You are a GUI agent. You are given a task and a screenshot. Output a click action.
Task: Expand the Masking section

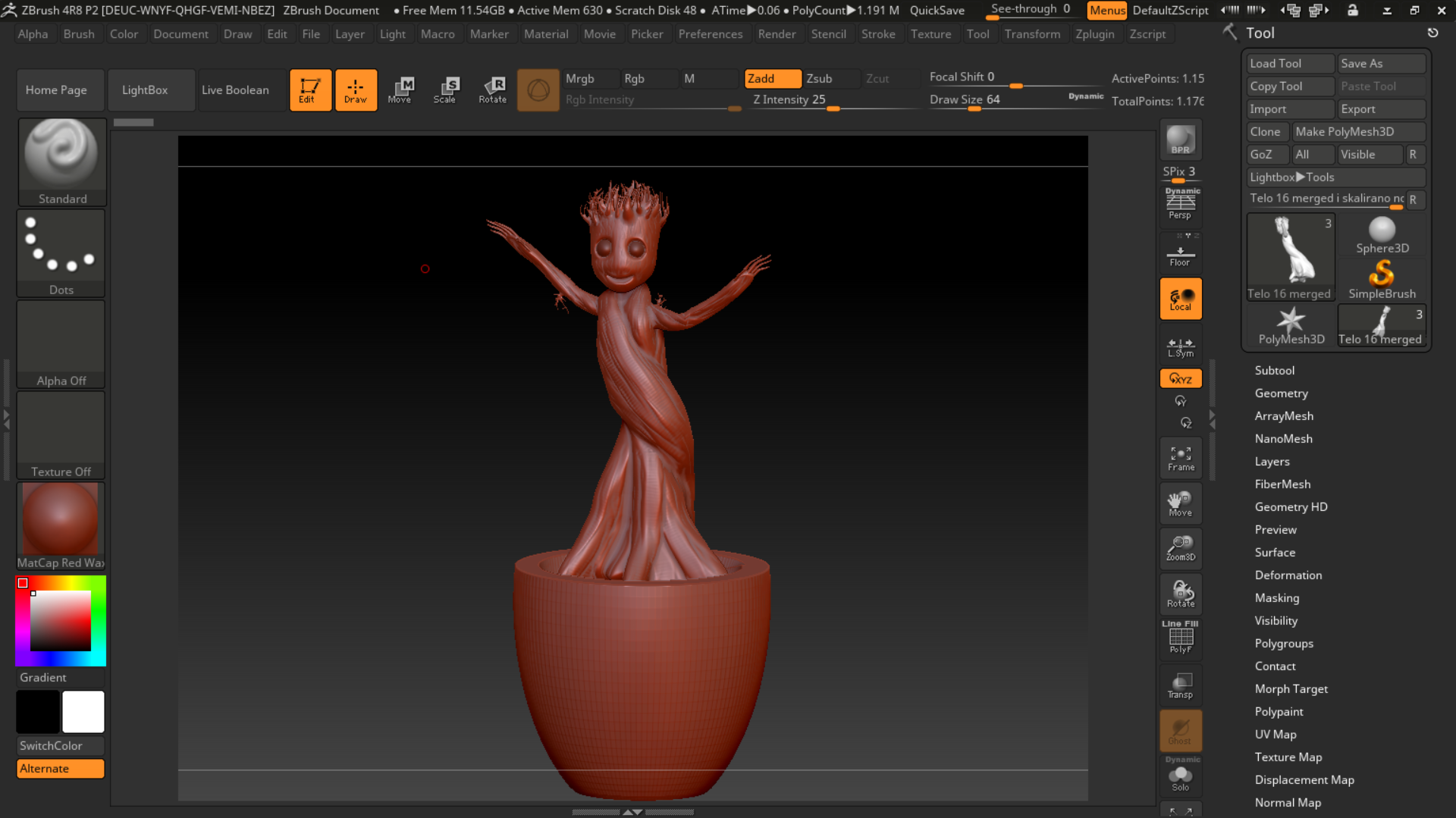1276,598
